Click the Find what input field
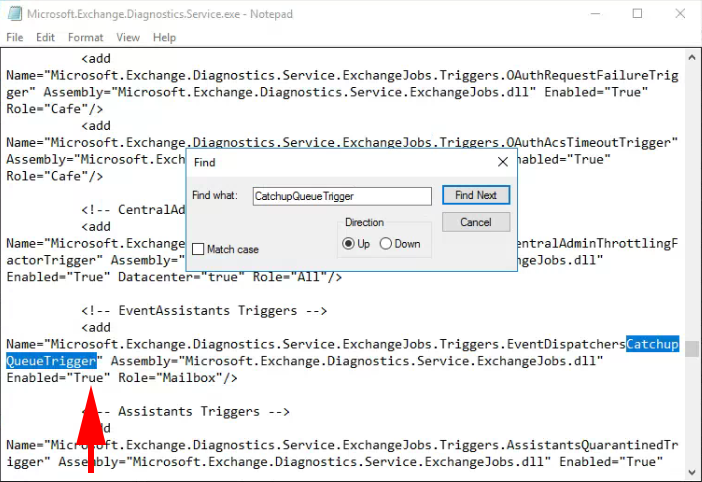The width and height of the screenshot is (702, 482). click(x=342, y=196)
